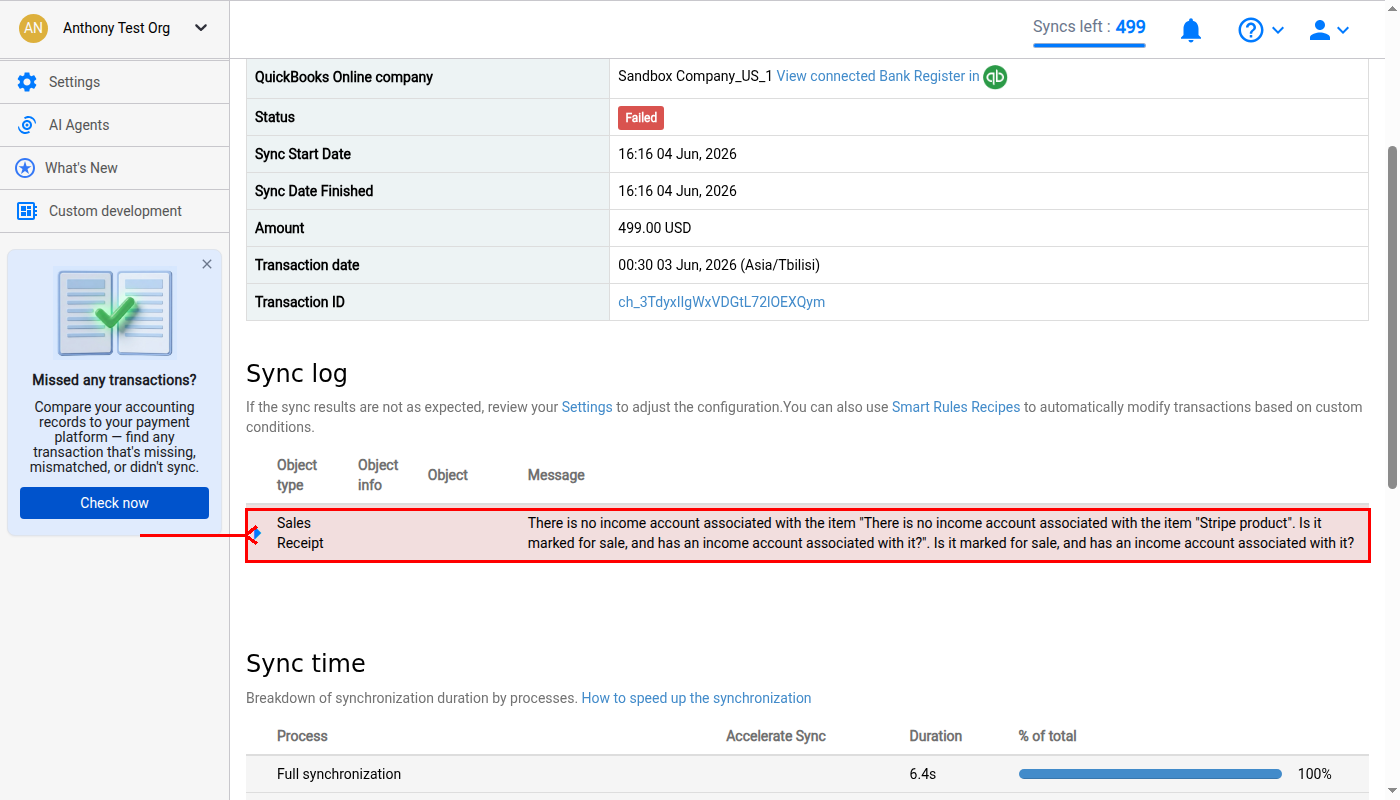The width and height of the screenshot is (1400, 800).
Task: Click the page vertical scrollbar
Action: click(x=1392, y=318)
